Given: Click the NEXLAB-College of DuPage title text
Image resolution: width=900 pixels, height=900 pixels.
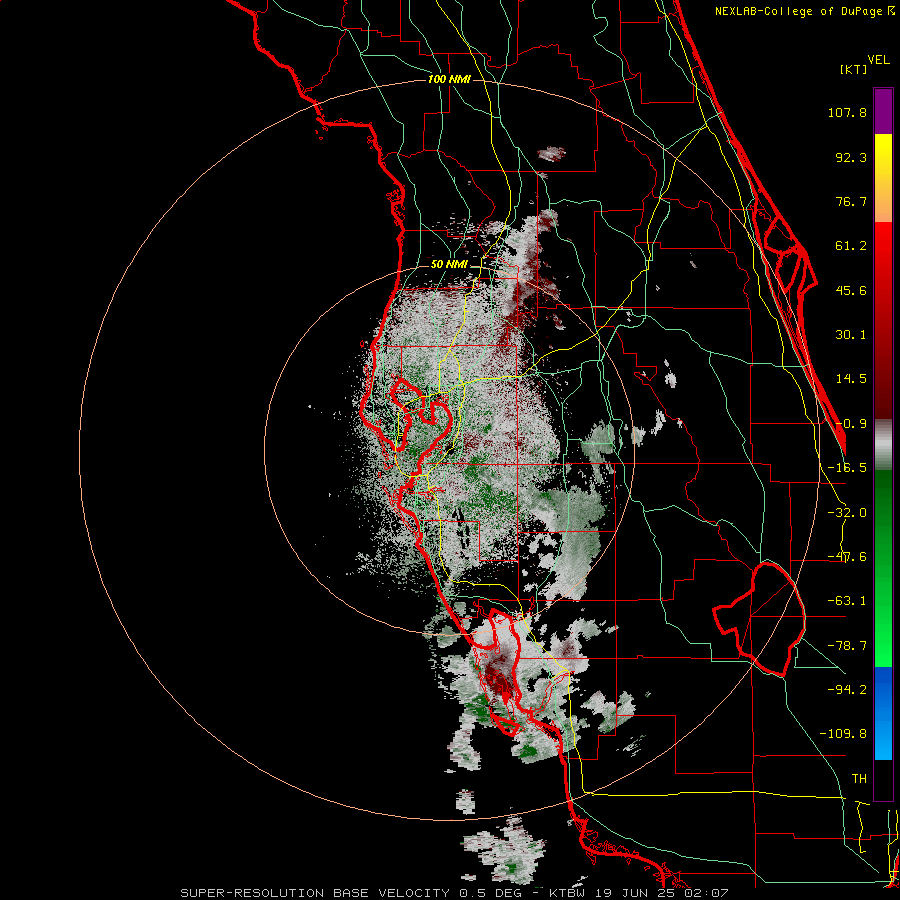Looking at the screenshot, I should 804,11.
